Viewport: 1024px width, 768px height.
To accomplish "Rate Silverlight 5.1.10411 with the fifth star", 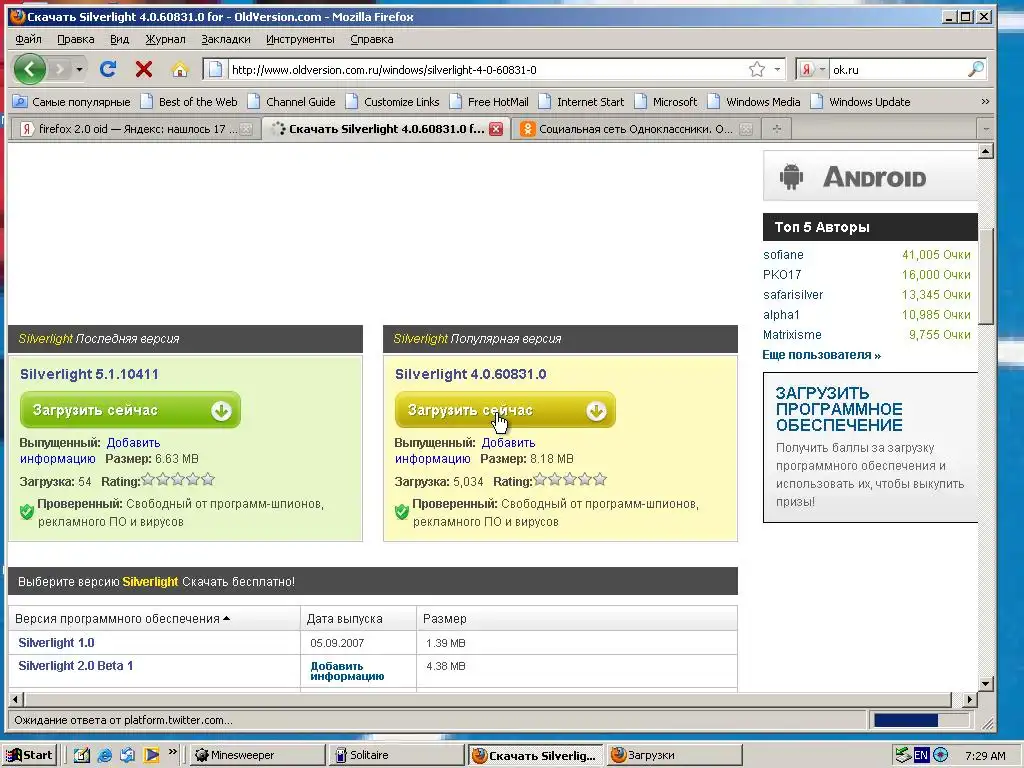I will [208, 480].
